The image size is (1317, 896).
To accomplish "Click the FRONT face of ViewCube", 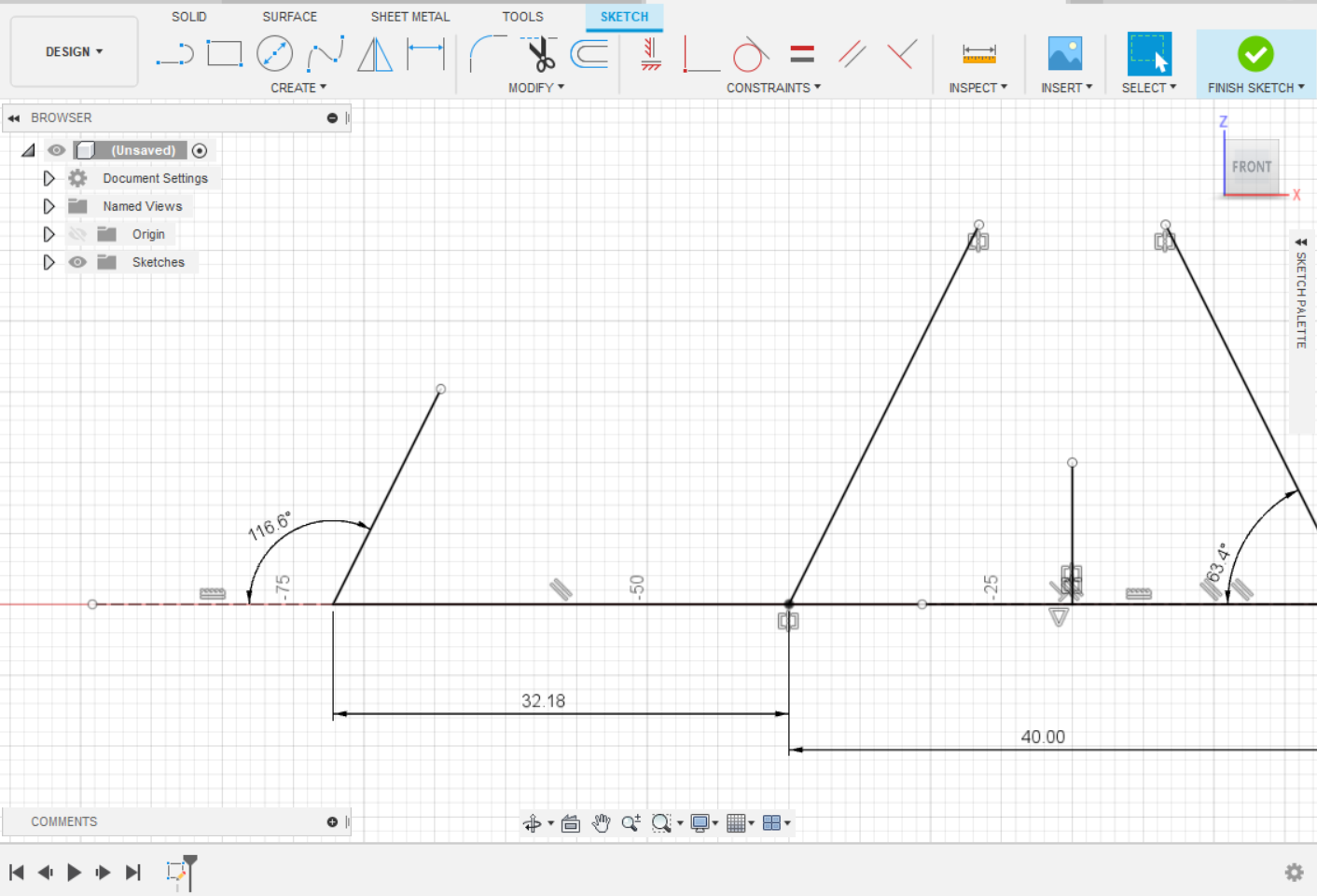I will [1251, 167].
